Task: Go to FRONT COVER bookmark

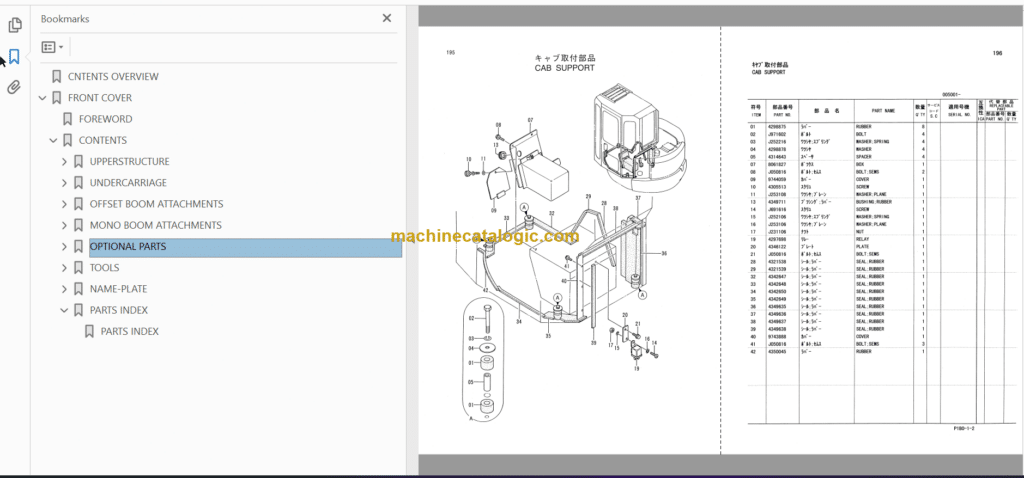Action: click(100, 98)
